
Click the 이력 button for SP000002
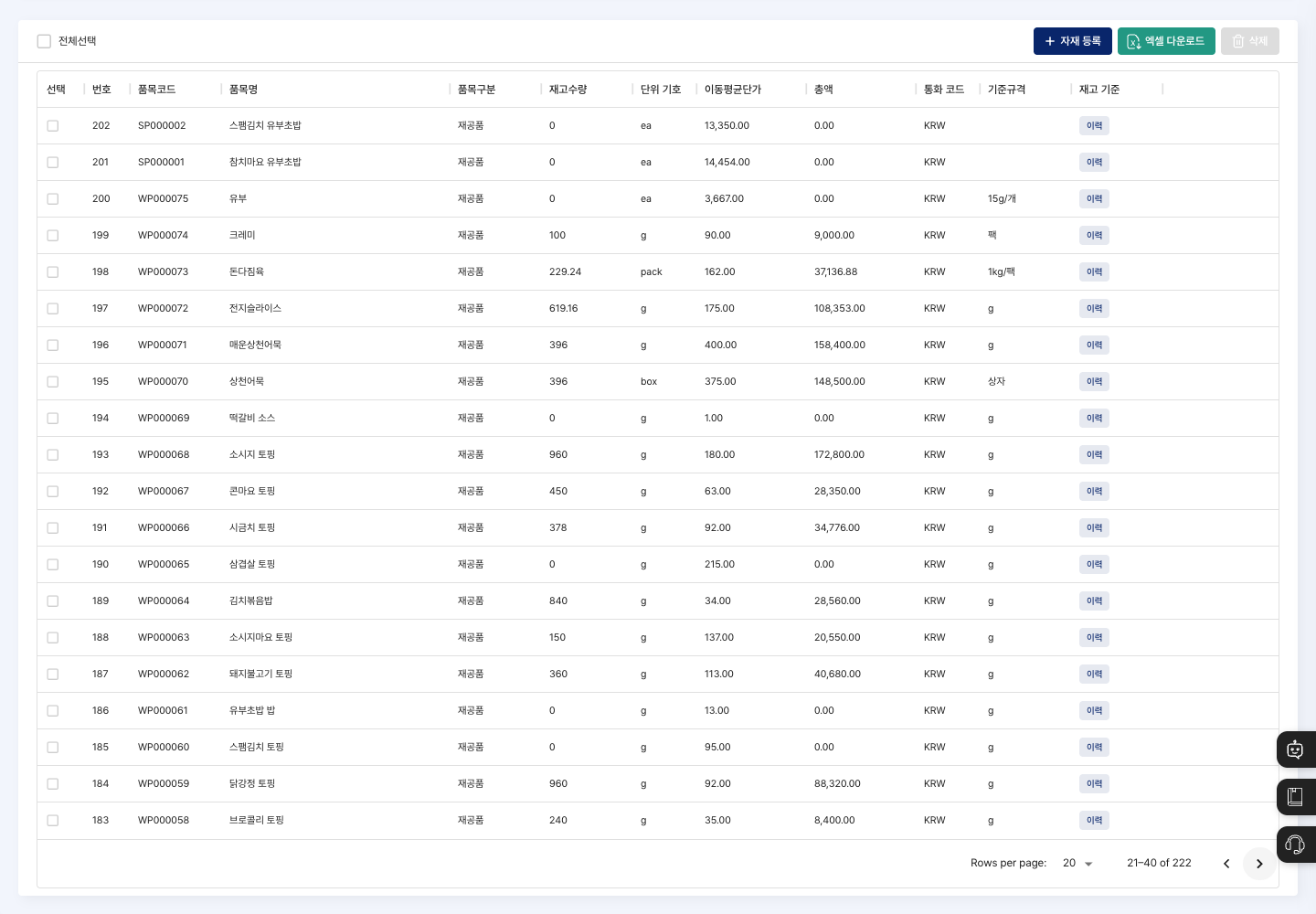[x=1094, y=126]
